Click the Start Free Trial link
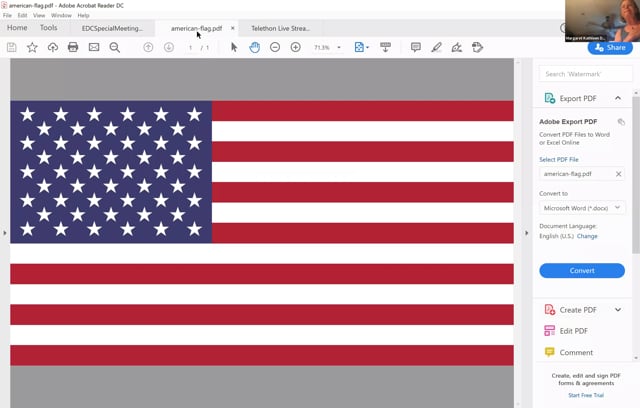This screenshot has height=408, width=640. pyautogui.click(x=586, y=395)
